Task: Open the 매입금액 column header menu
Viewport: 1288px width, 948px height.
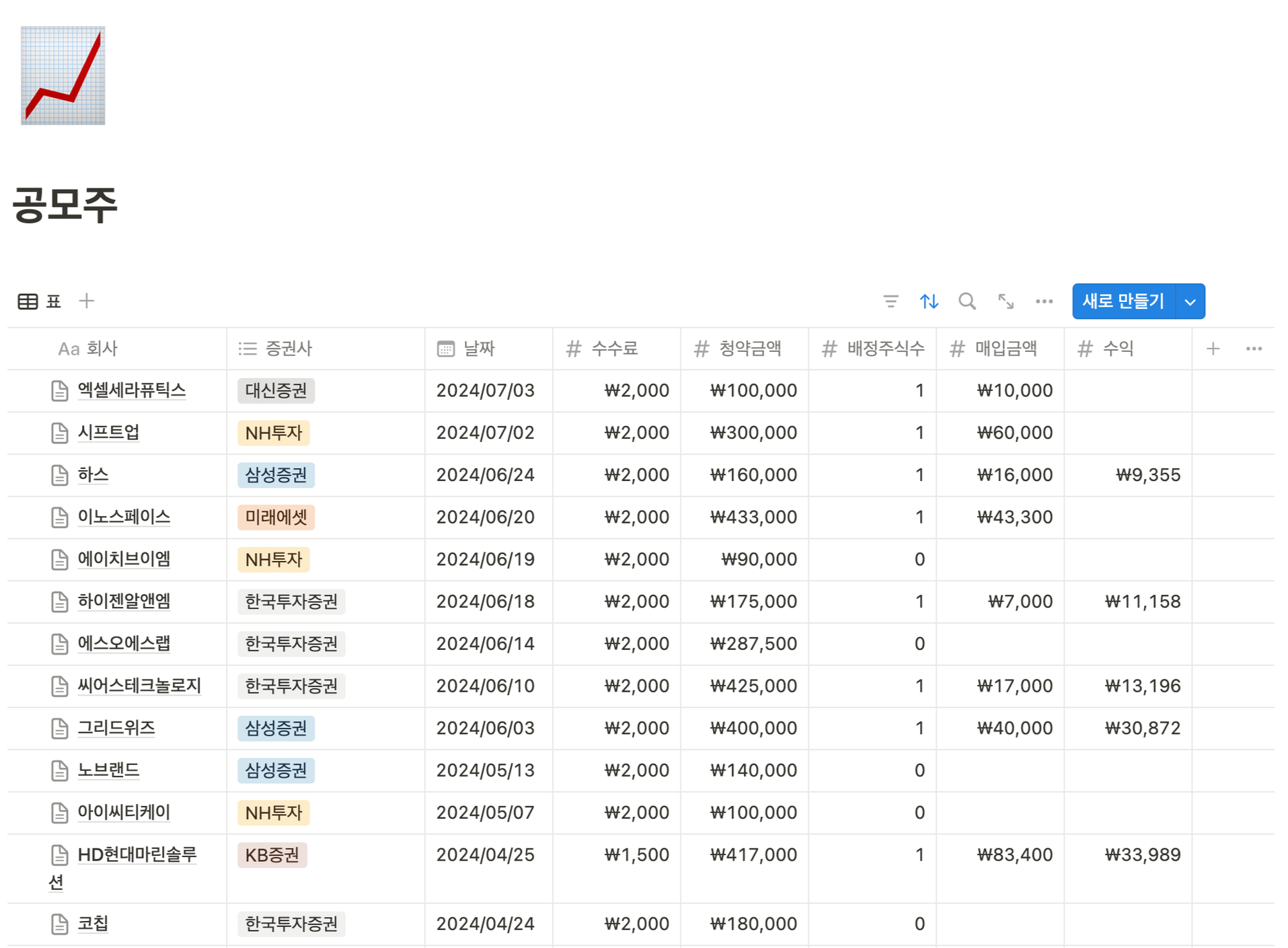Action: [x=999, y=349]
